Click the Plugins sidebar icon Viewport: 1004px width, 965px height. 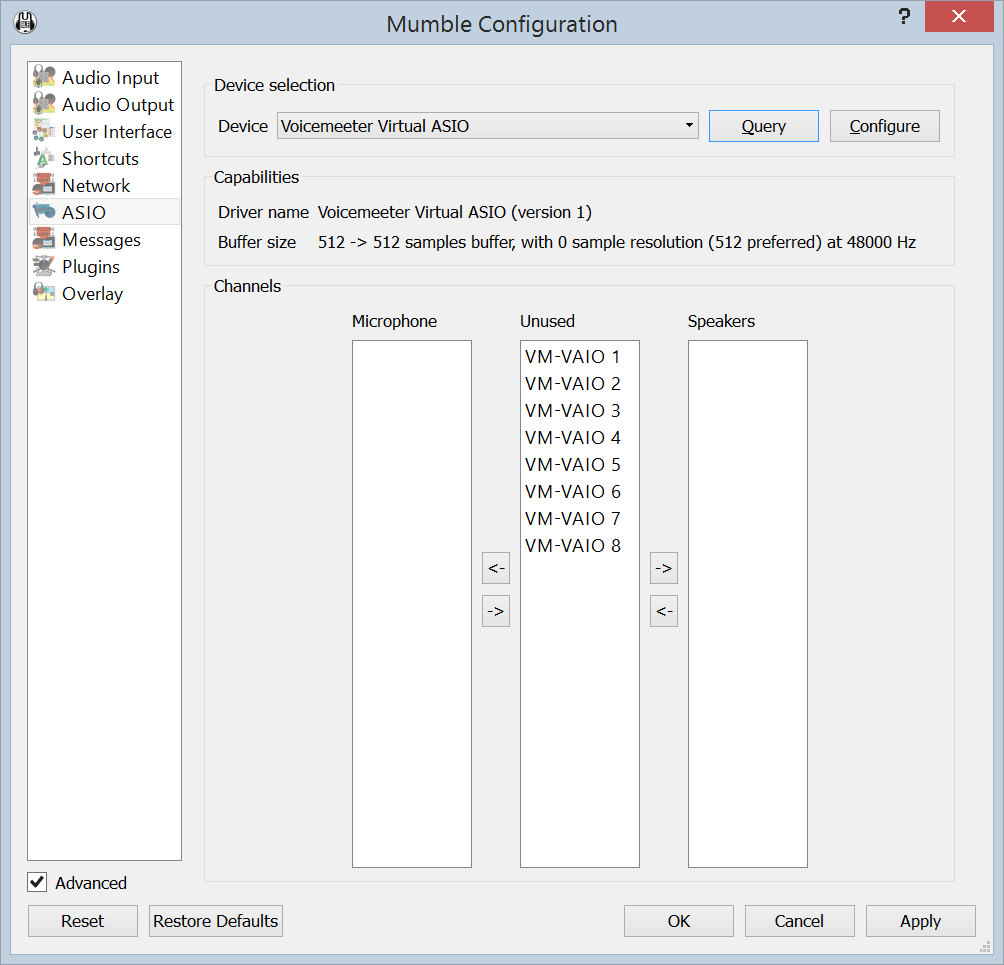point(44,266)
